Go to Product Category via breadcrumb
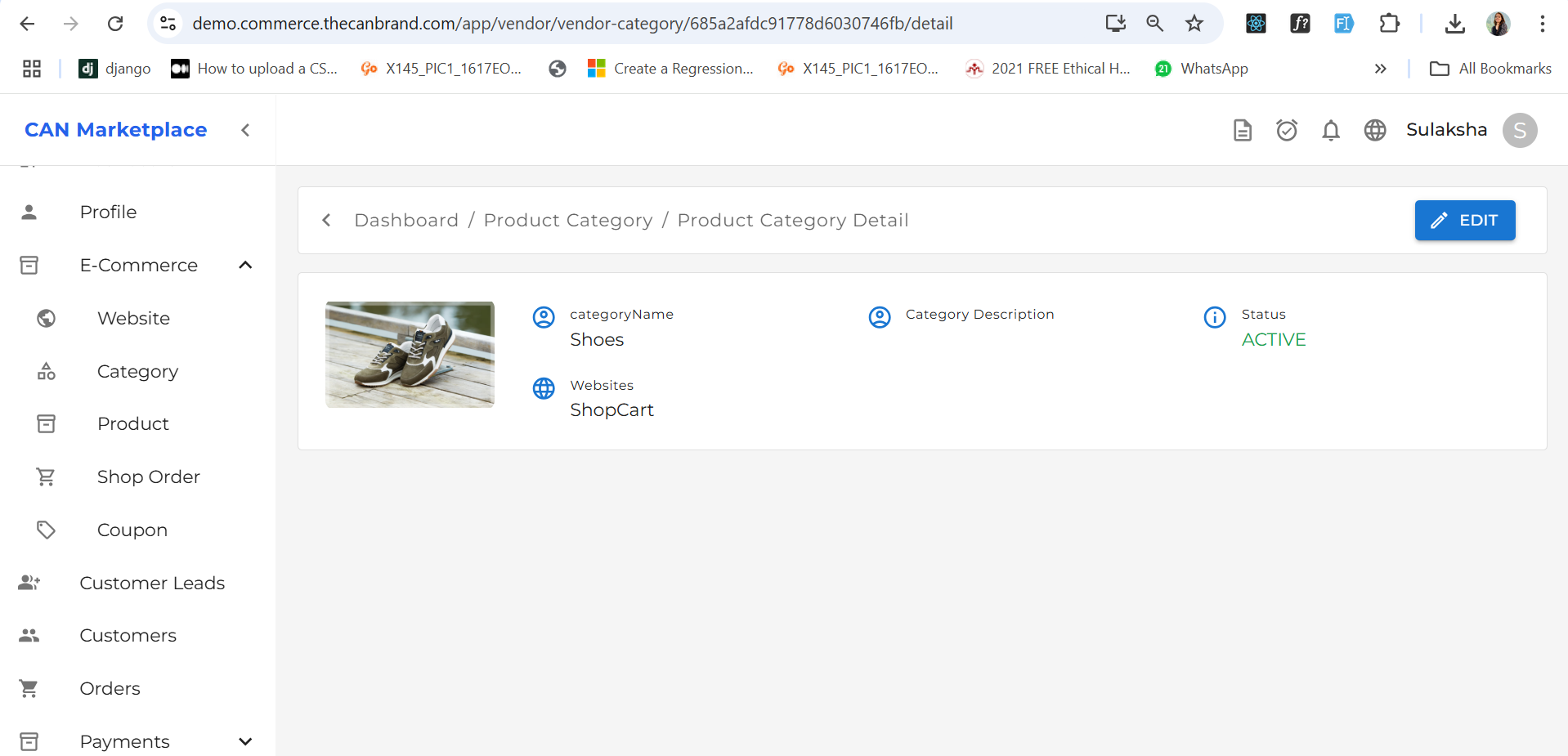This screenshot has width=1568, height=756. (567, 220)
